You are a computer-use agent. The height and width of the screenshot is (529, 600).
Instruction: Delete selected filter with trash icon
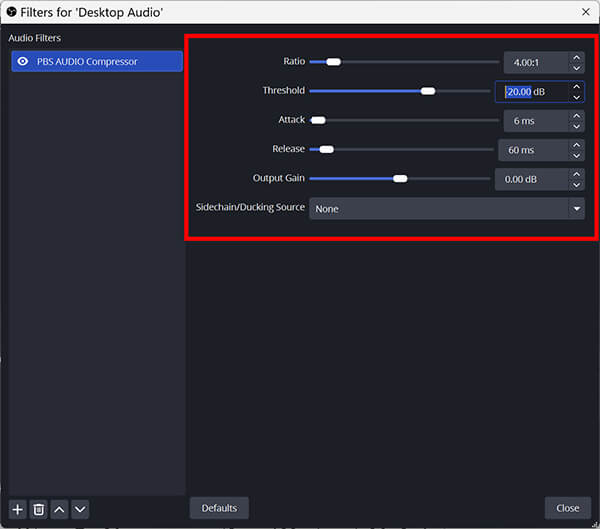point(38,509)
